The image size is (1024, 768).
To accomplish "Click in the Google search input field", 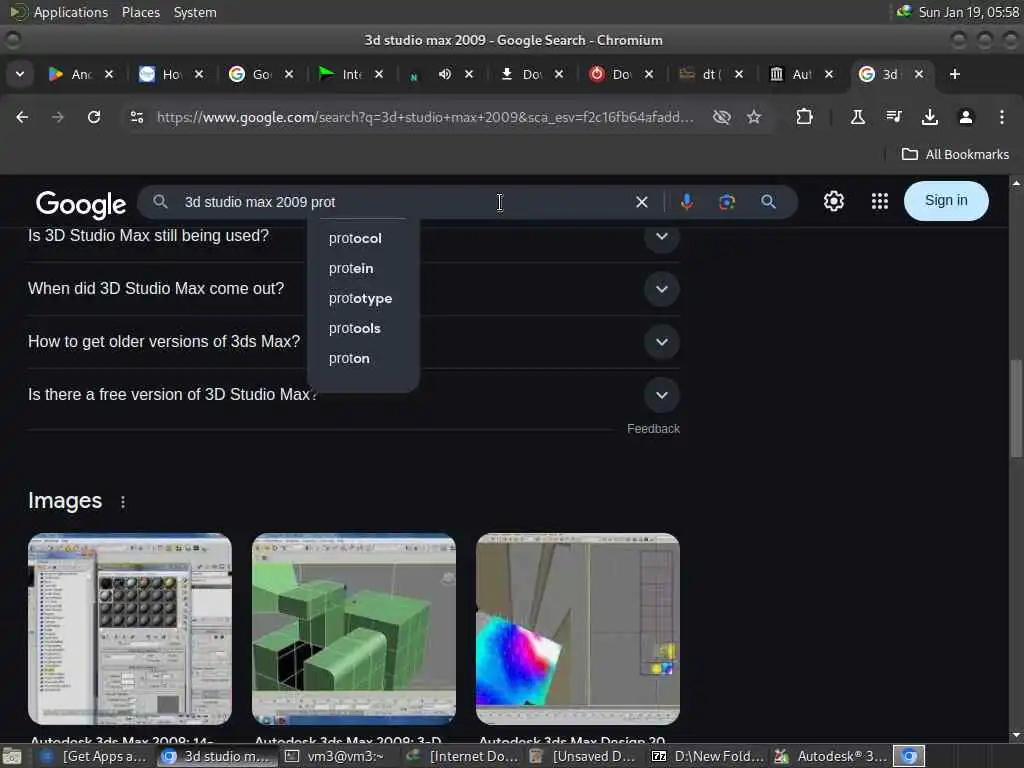I will click(405, 202).
